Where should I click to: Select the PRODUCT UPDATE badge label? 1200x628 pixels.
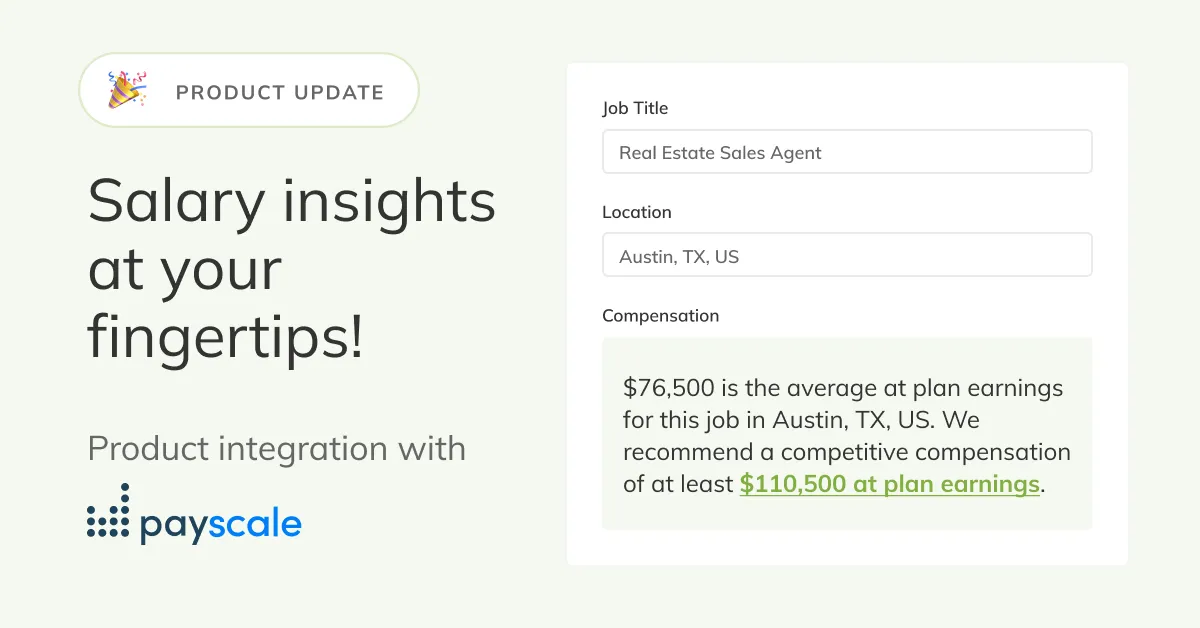[x=280, y=92]
